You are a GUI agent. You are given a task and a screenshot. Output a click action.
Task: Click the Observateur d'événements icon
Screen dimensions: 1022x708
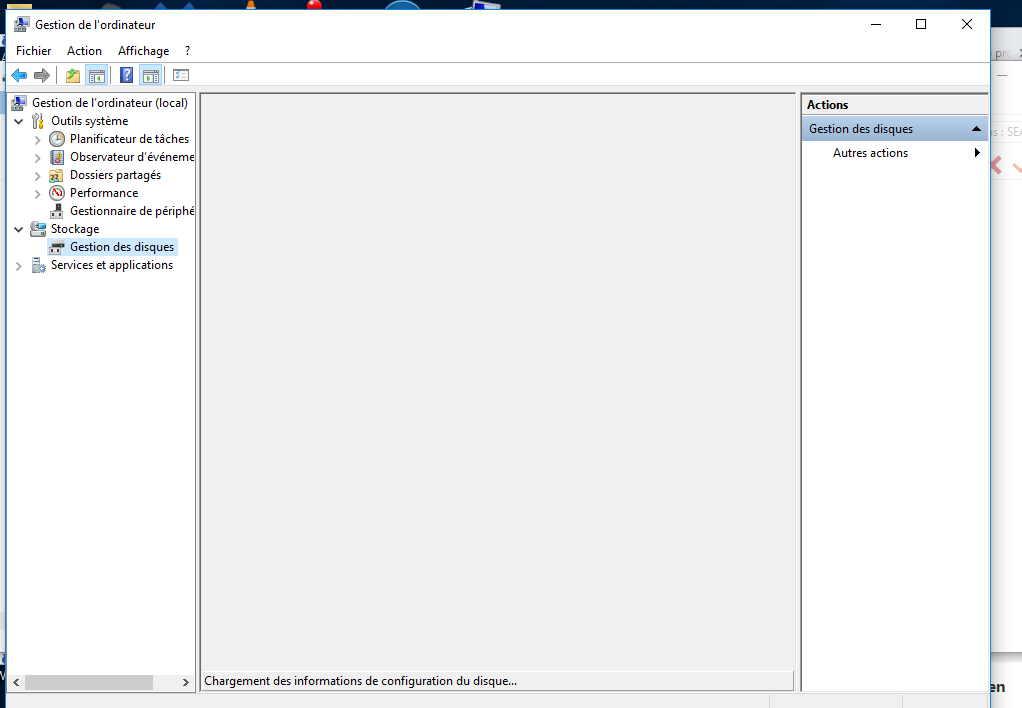(57, 157)
